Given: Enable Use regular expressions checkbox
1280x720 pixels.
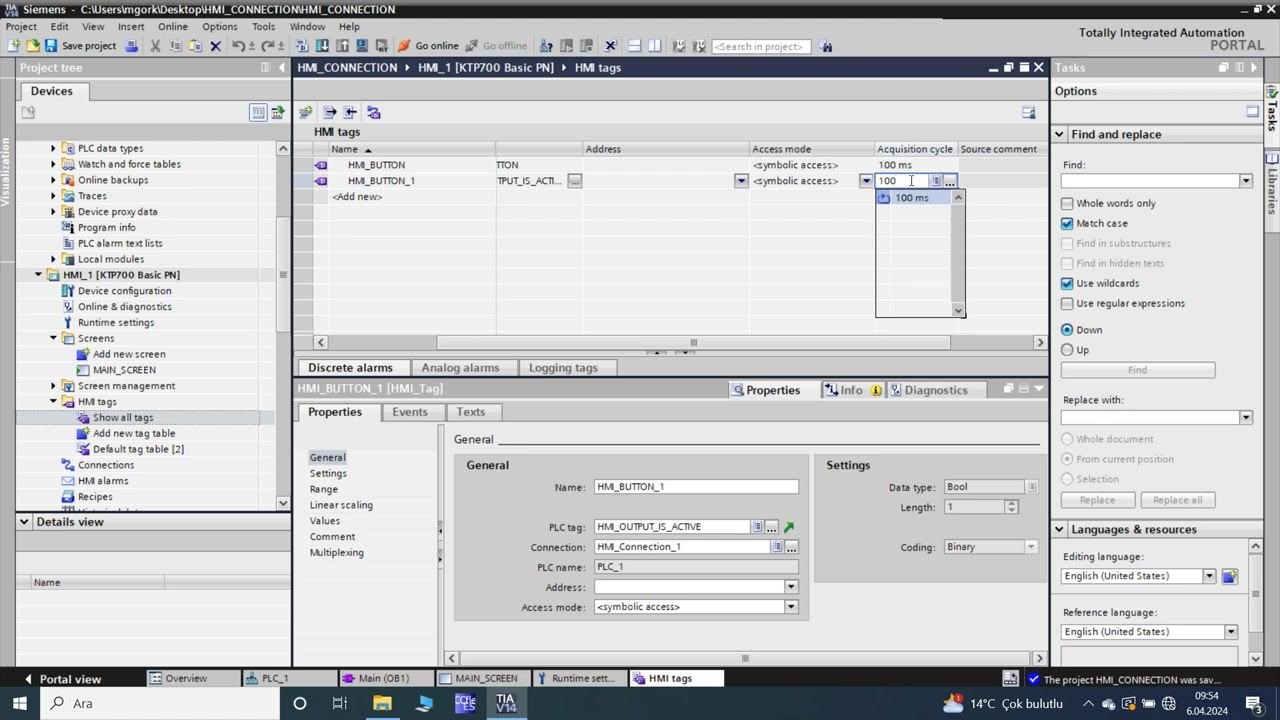Looking at the screenshot, I should [x=1067, y=303].
